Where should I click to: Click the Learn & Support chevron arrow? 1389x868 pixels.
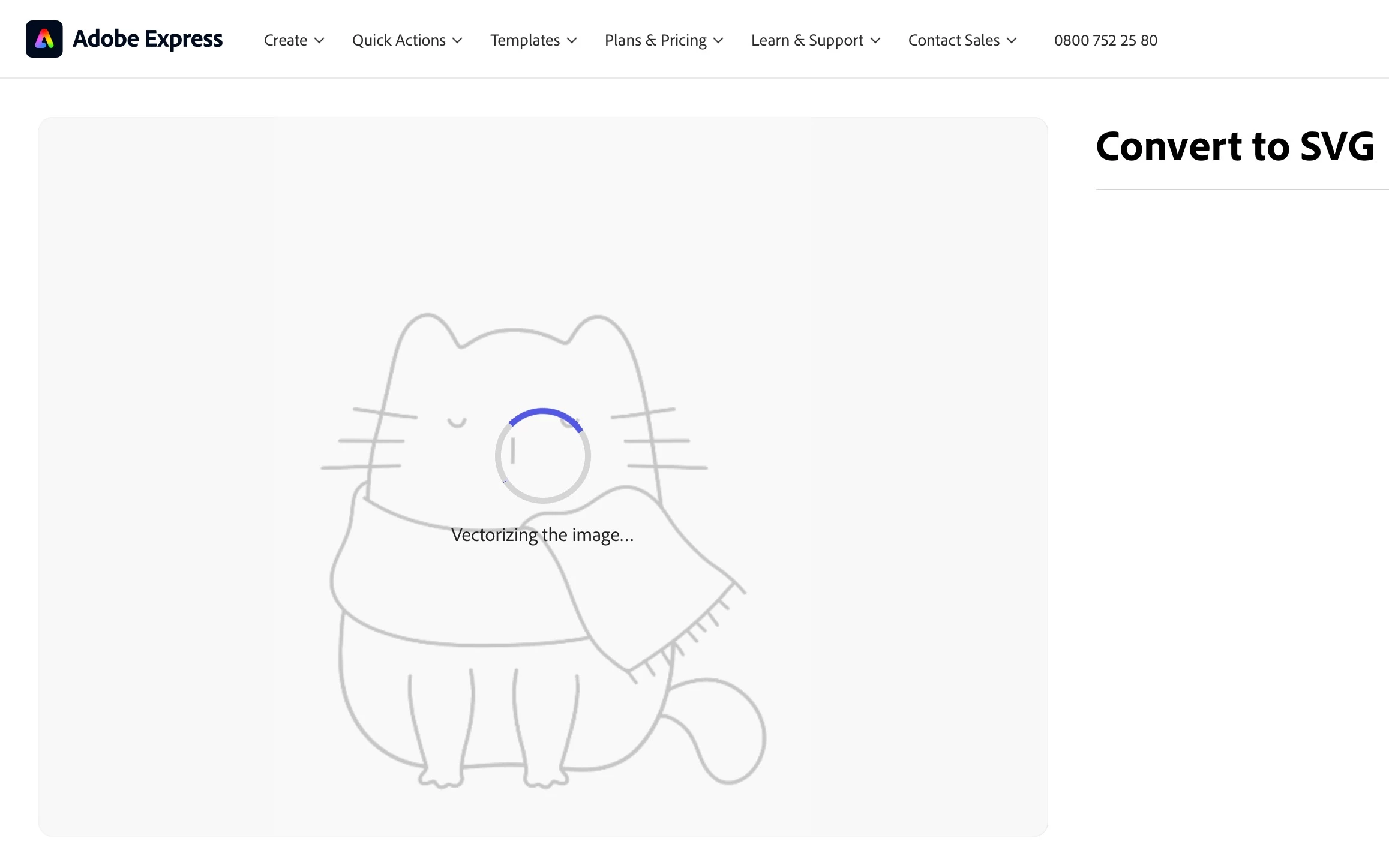pyautogui.click(x=875, y=41)
